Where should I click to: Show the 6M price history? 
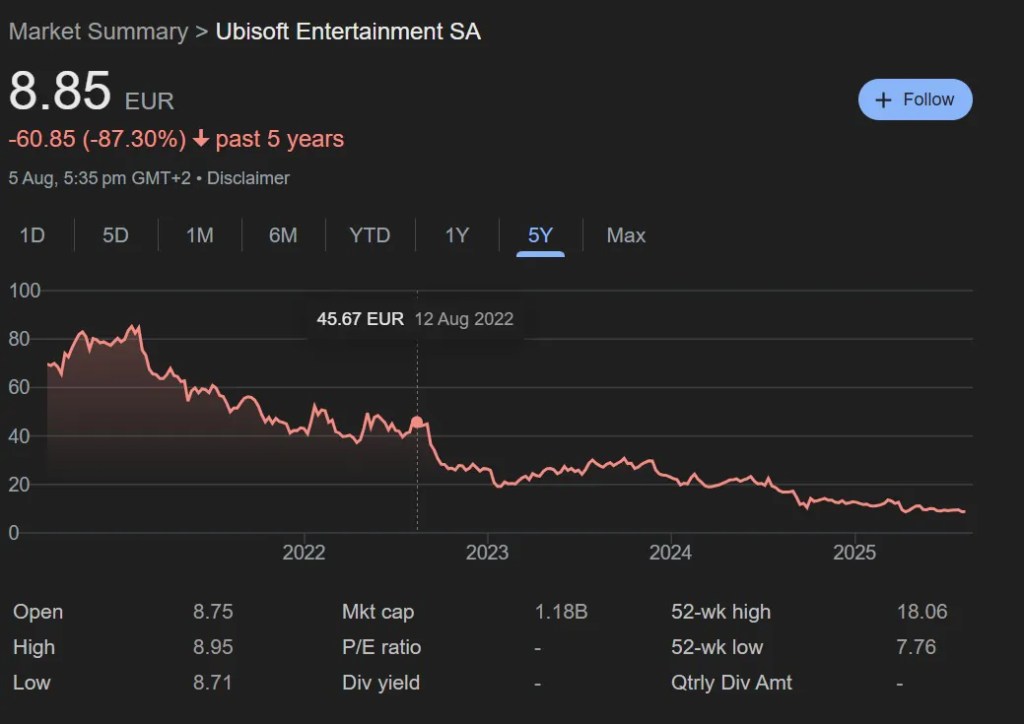click(283, 236)
